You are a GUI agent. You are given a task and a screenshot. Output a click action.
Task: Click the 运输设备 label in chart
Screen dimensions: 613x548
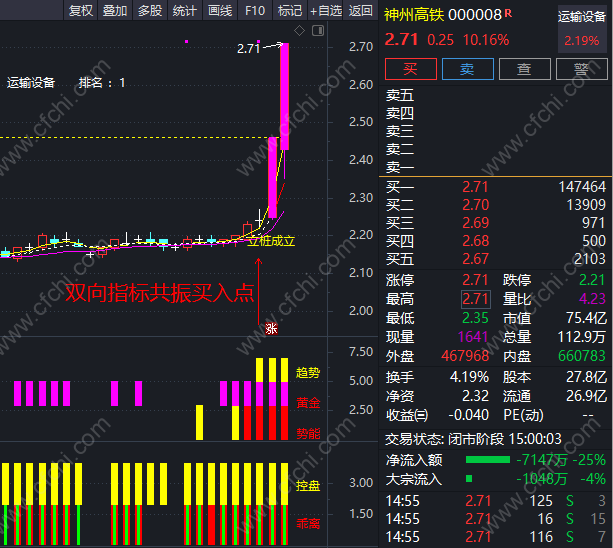[31, 83]
